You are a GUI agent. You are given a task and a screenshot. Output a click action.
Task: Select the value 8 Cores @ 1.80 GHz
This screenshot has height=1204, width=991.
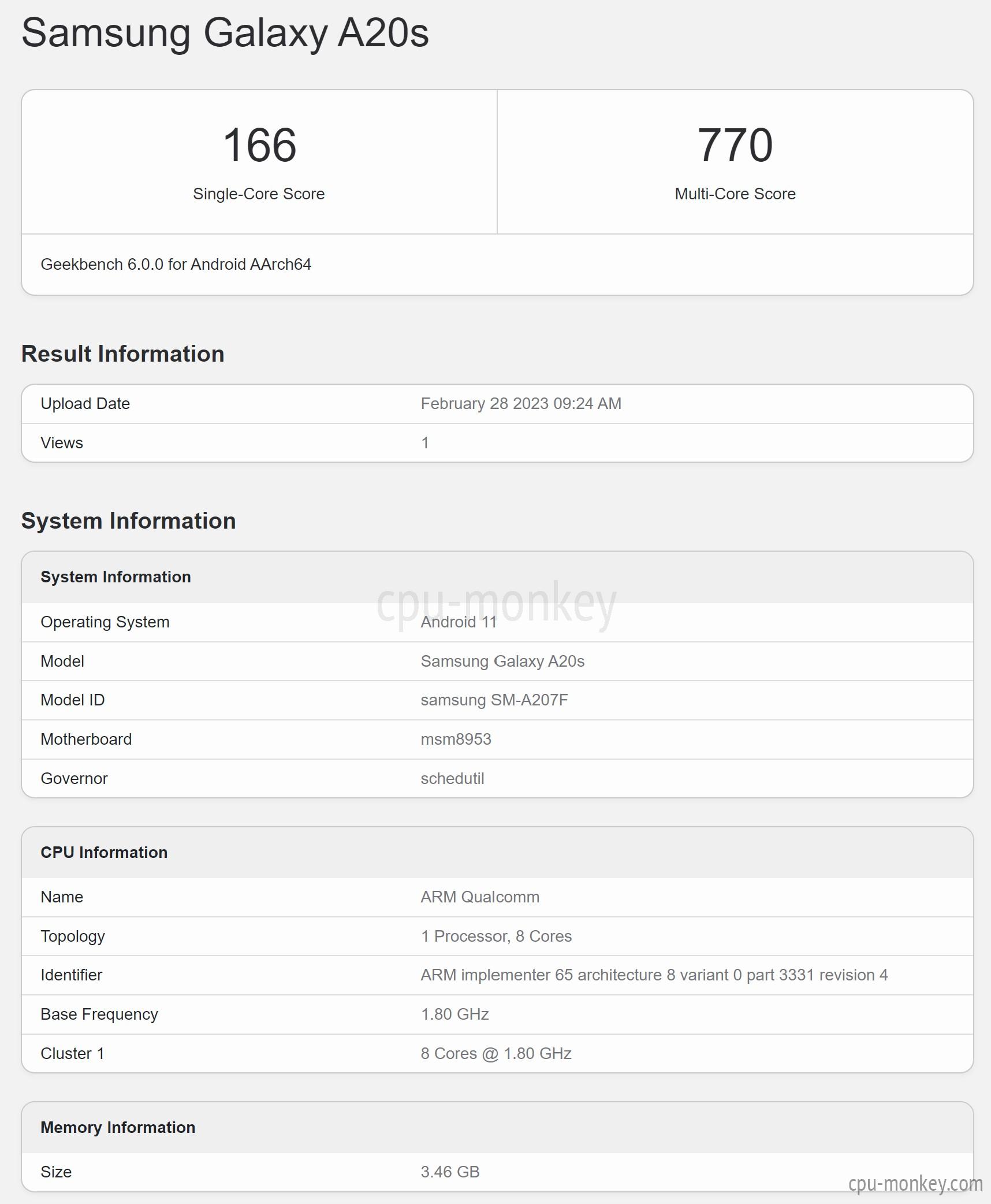coord(496,1054)
